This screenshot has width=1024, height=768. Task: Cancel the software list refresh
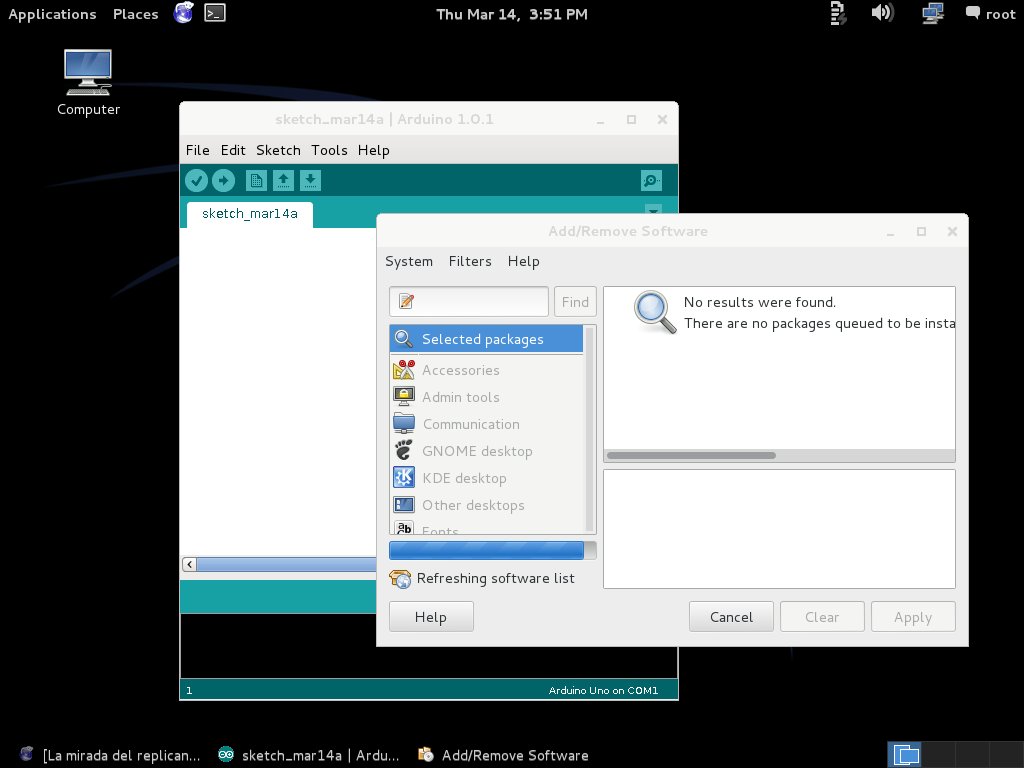pyautogui.click(x=731, y=617)
